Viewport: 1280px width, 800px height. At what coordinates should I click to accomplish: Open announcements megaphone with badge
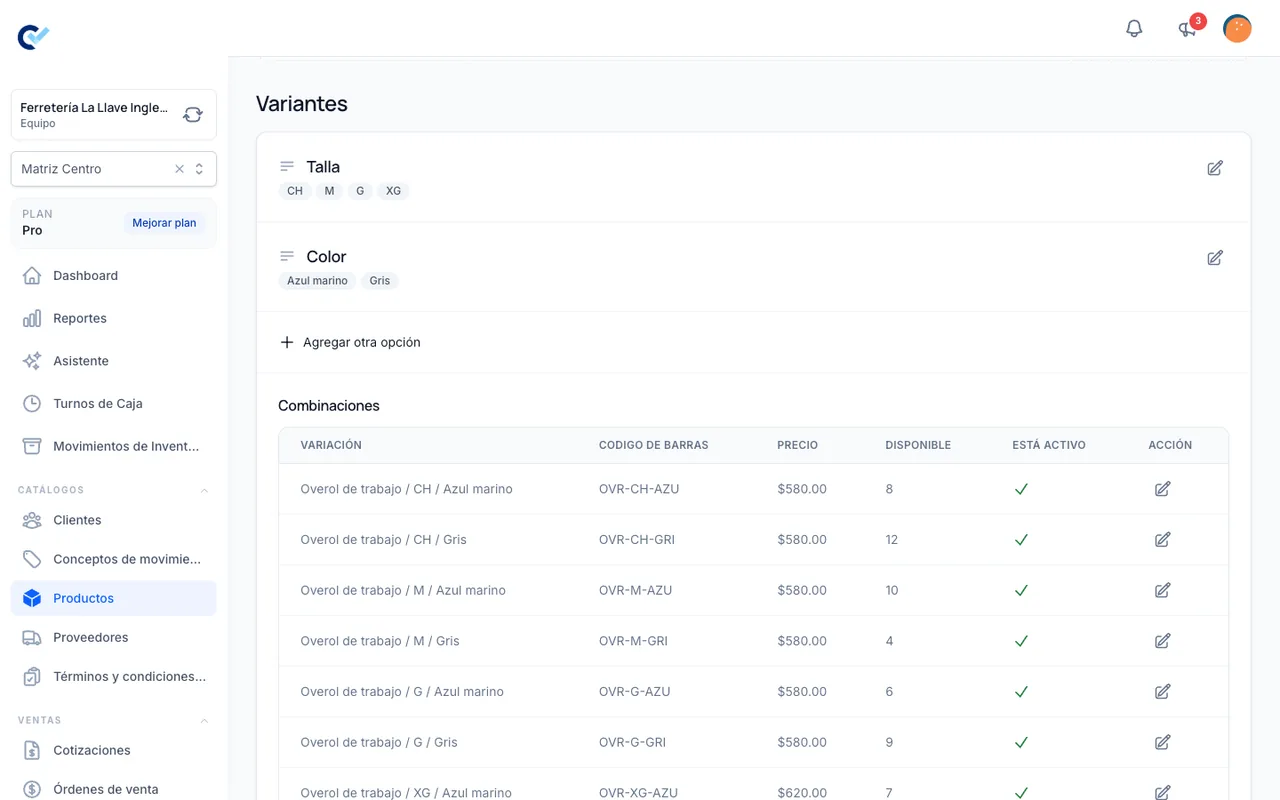click(x=1188, y=28)
